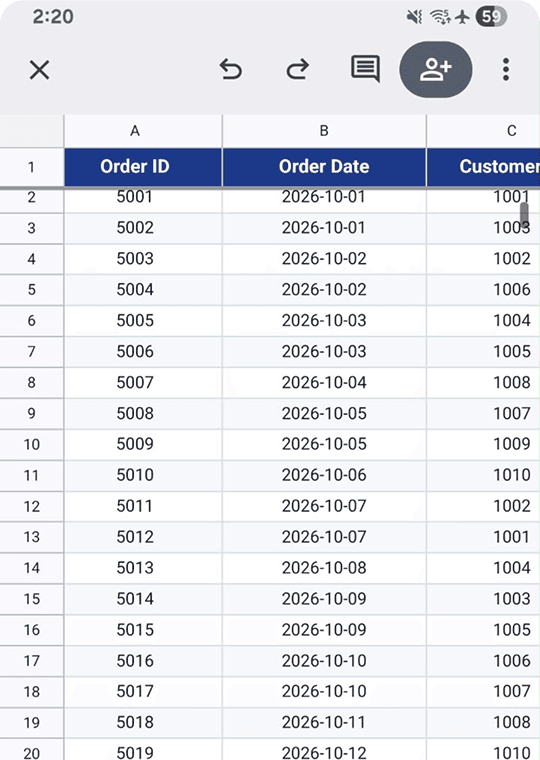This screenshot has width=540, height=760.
Task: Select column B header
Action: 324,131
